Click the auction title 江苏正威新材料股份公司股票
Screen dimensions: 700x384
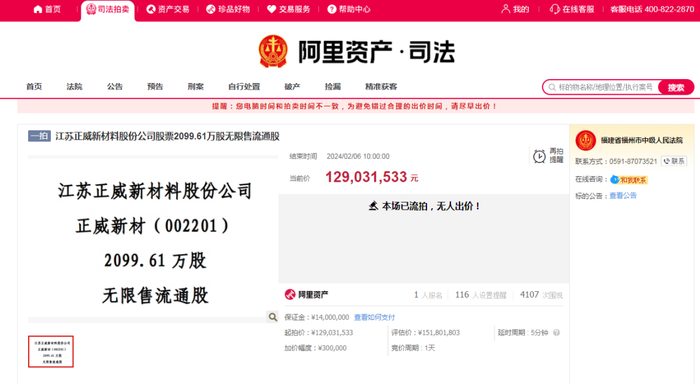(x=167, y=136)
